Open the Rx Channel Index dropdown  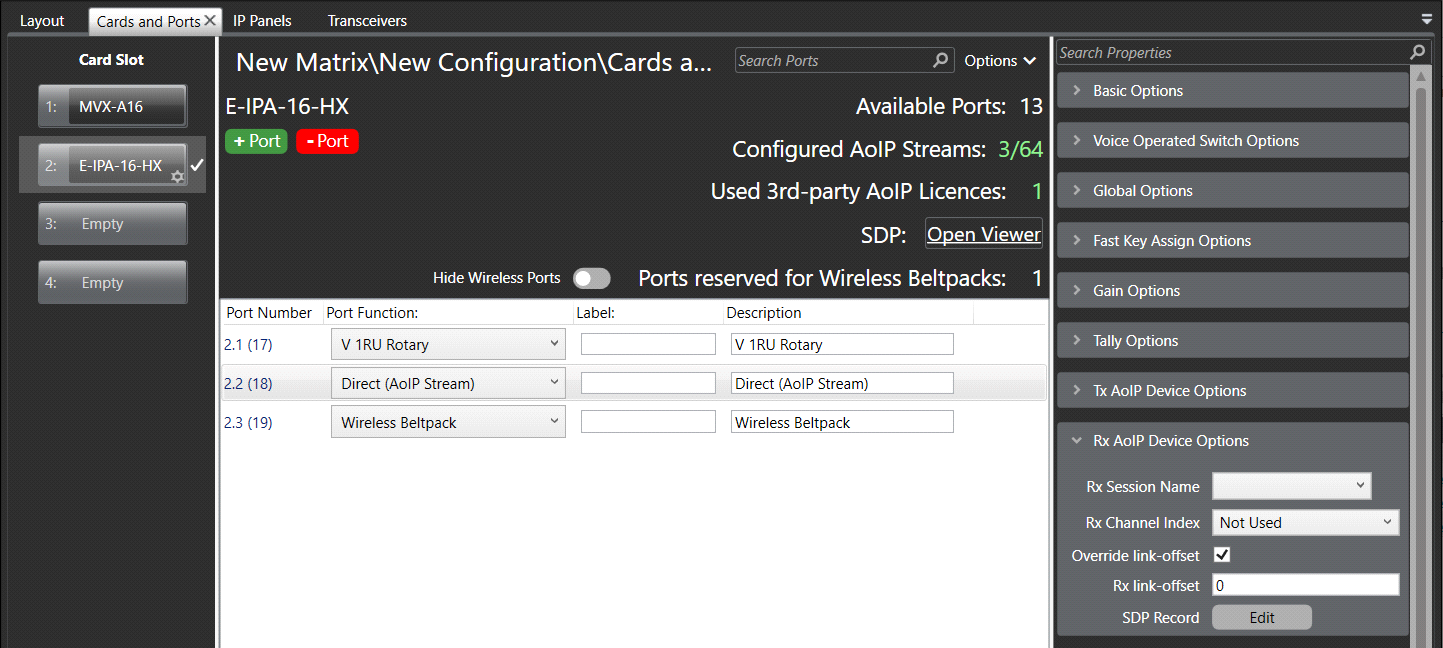click(x=1305, y=523)
